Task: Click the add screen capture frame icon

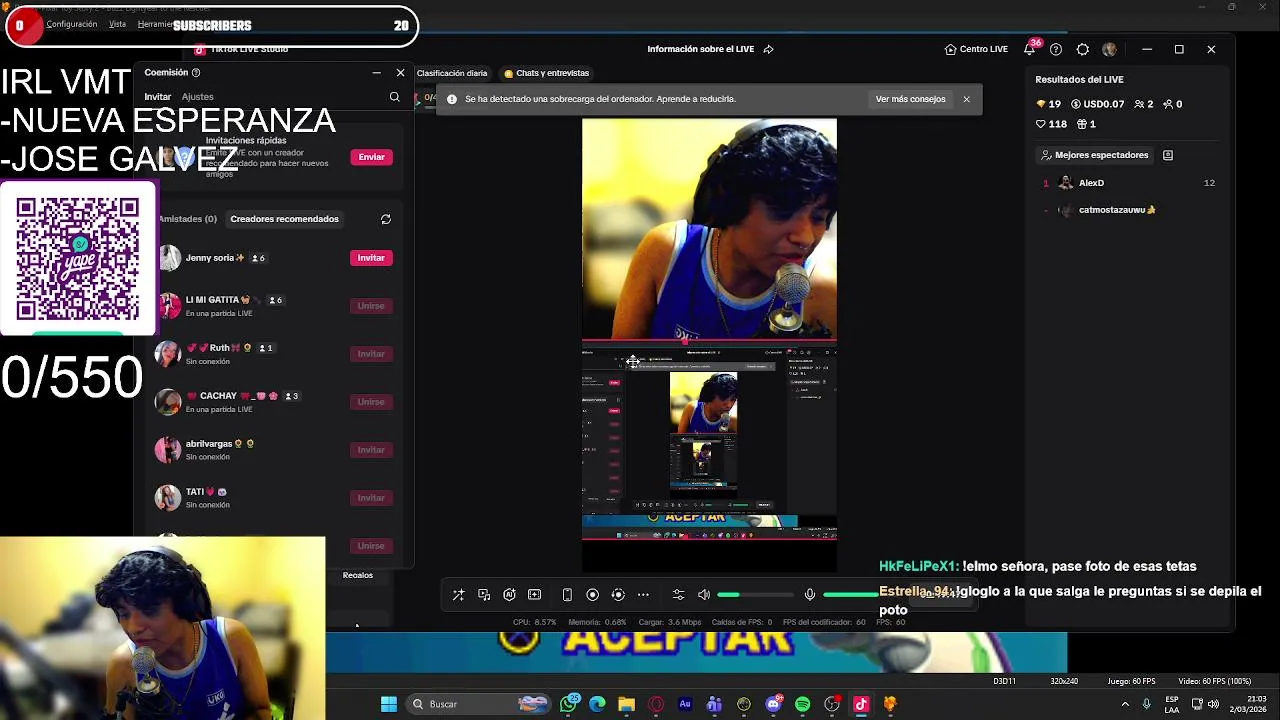Action: (534, 595)
